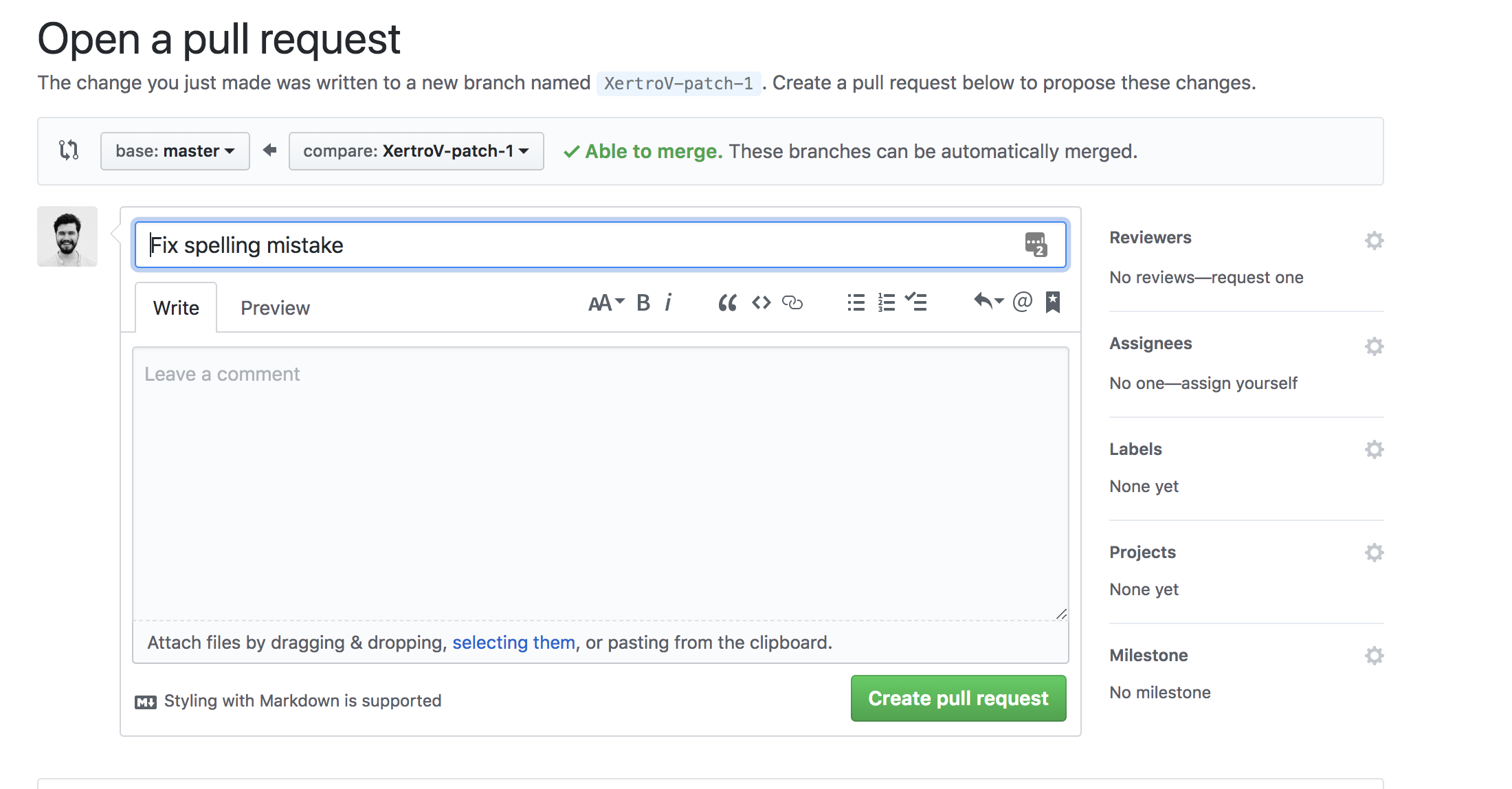Click the Create pull request button
Viewport: 1512px width, 789px height.
click(959, 698)
